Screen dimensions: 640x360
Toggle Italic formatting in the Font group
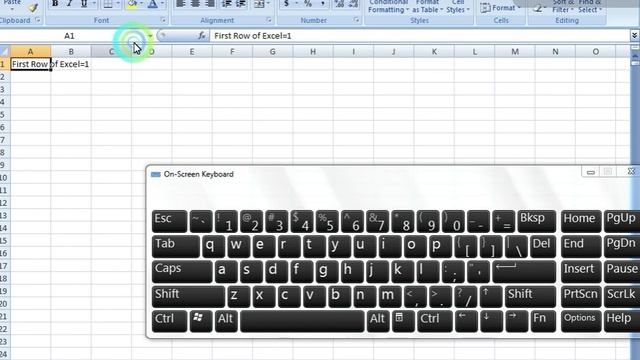[x=69, y=4]
